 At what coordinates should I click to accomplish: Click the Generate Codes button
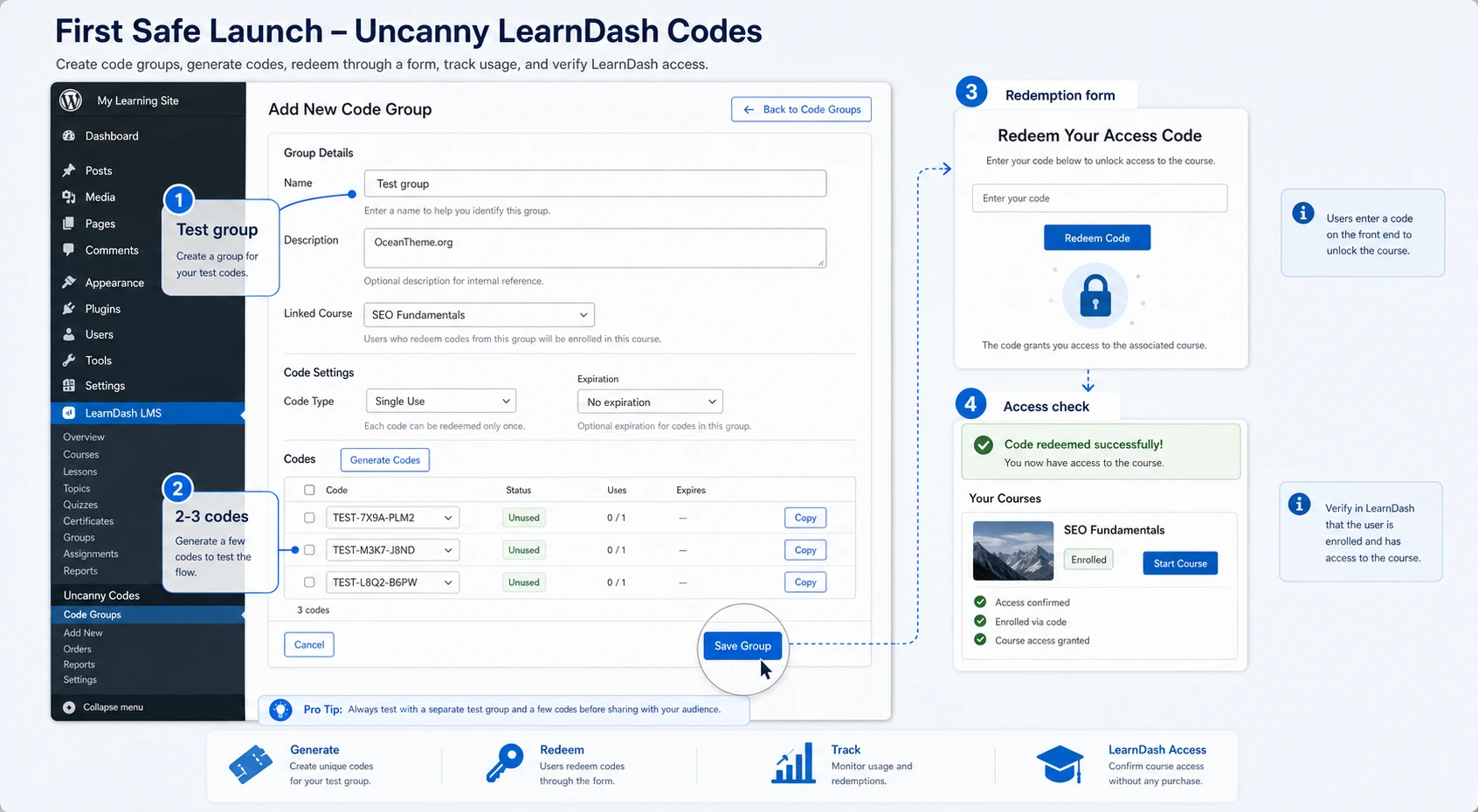(385, 460)
